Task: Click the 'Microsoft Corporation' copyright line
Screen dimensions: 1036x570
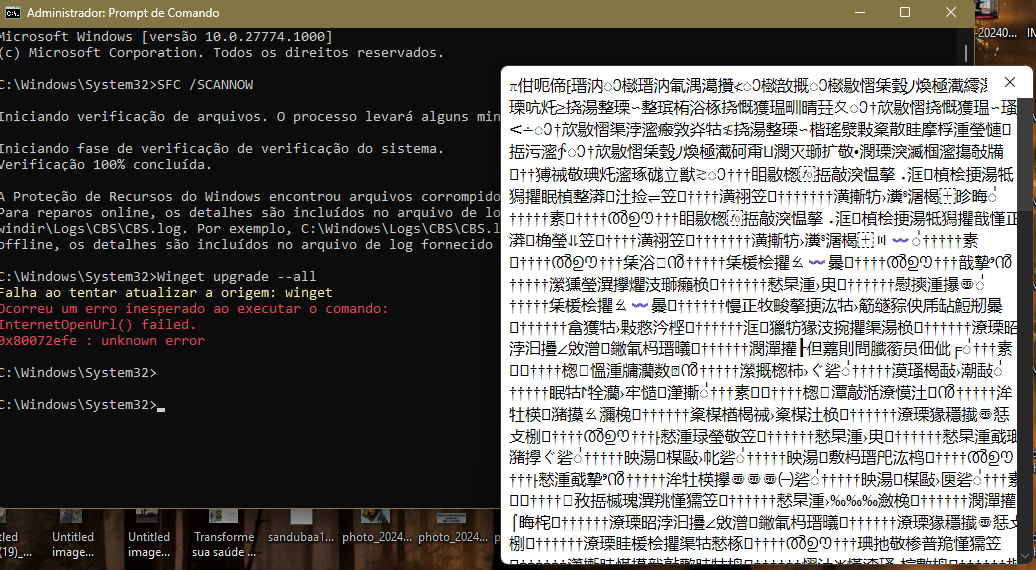Action: tap(222, 52)
